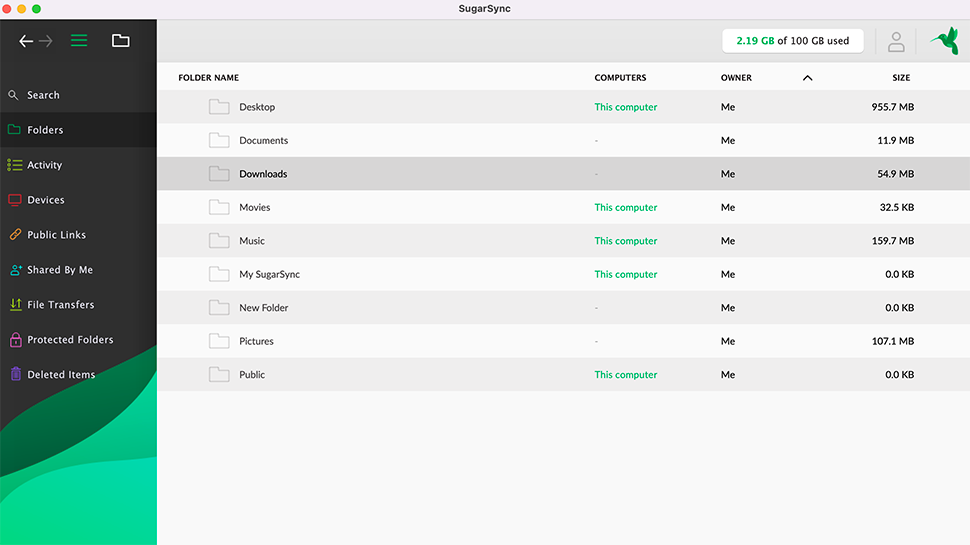Click This computer link in Desktop row
Screen dimensions: 970x545
[625, 107]
